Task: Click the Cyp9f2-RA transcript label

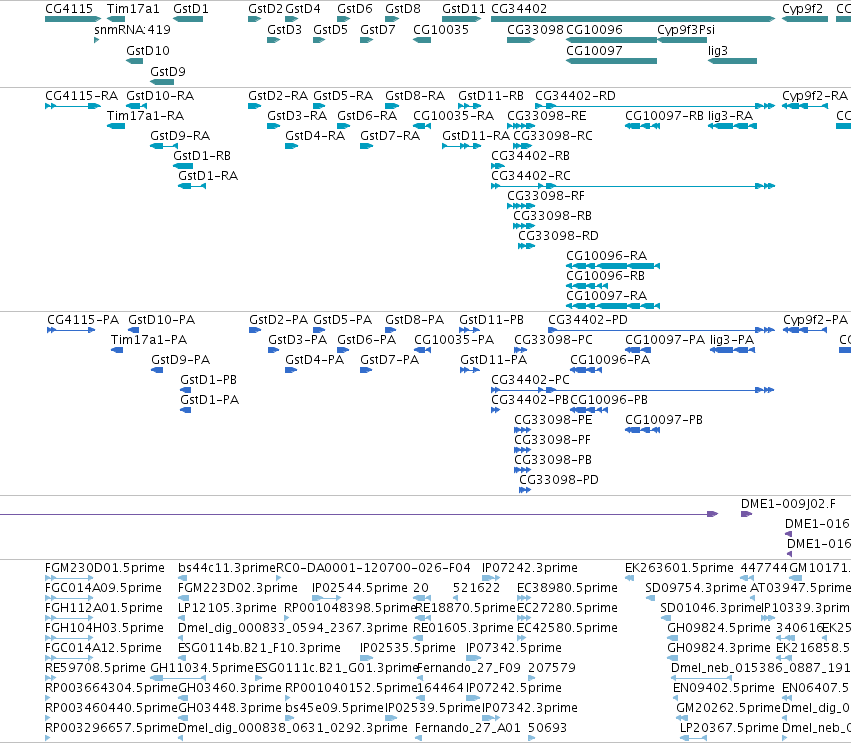Action: [815, 96]
